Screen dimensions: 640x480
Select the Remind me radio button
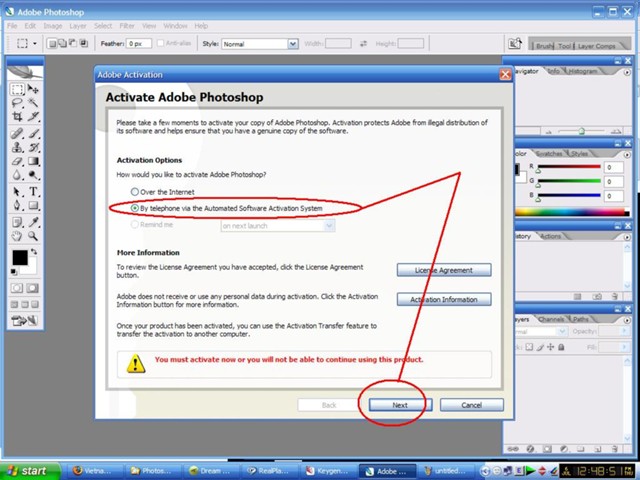[x=135, y=224]
